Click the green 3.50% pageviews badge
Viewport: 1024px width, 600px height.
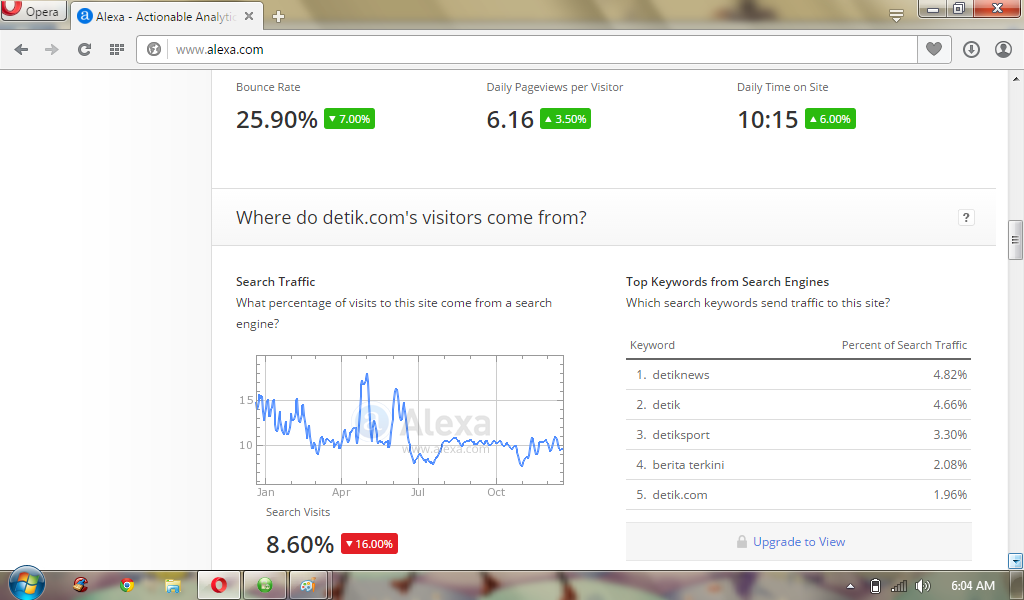pyautogui.click(x=566, y=119)
